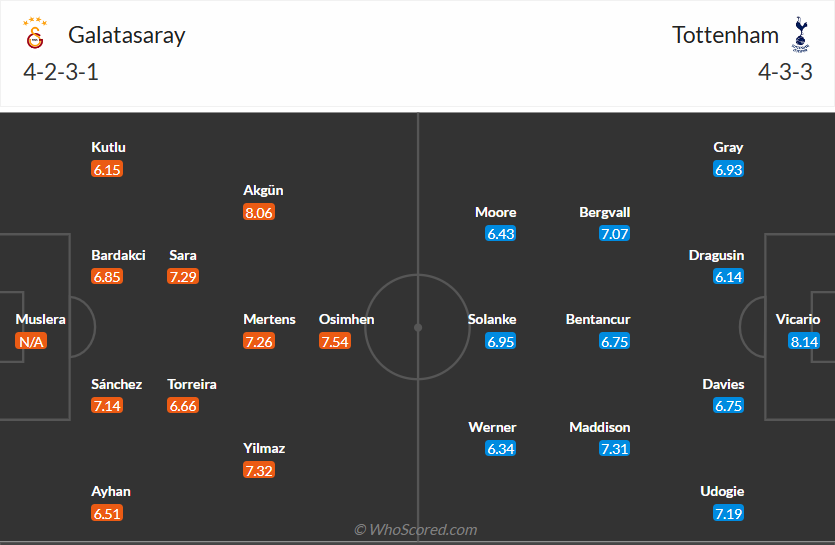Open the WhoScored.com watermark link
Screen dimensions: 835x545
416,529
